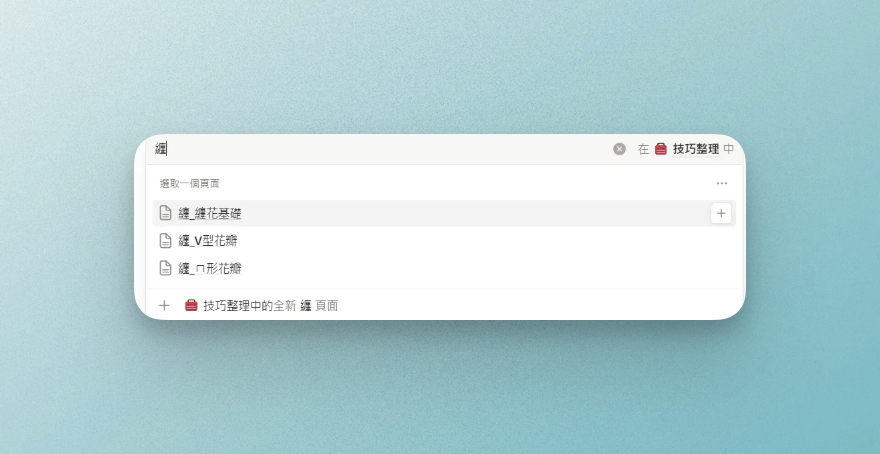880x454 pixels.
Task: Click the 選取一個頁面 section header
Action: tap(189, 184)
